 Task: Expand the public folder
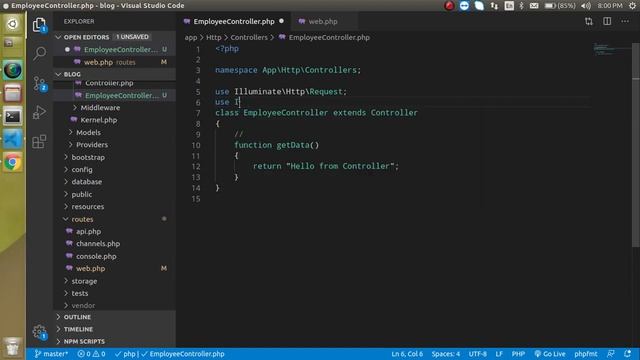[82, 194]
